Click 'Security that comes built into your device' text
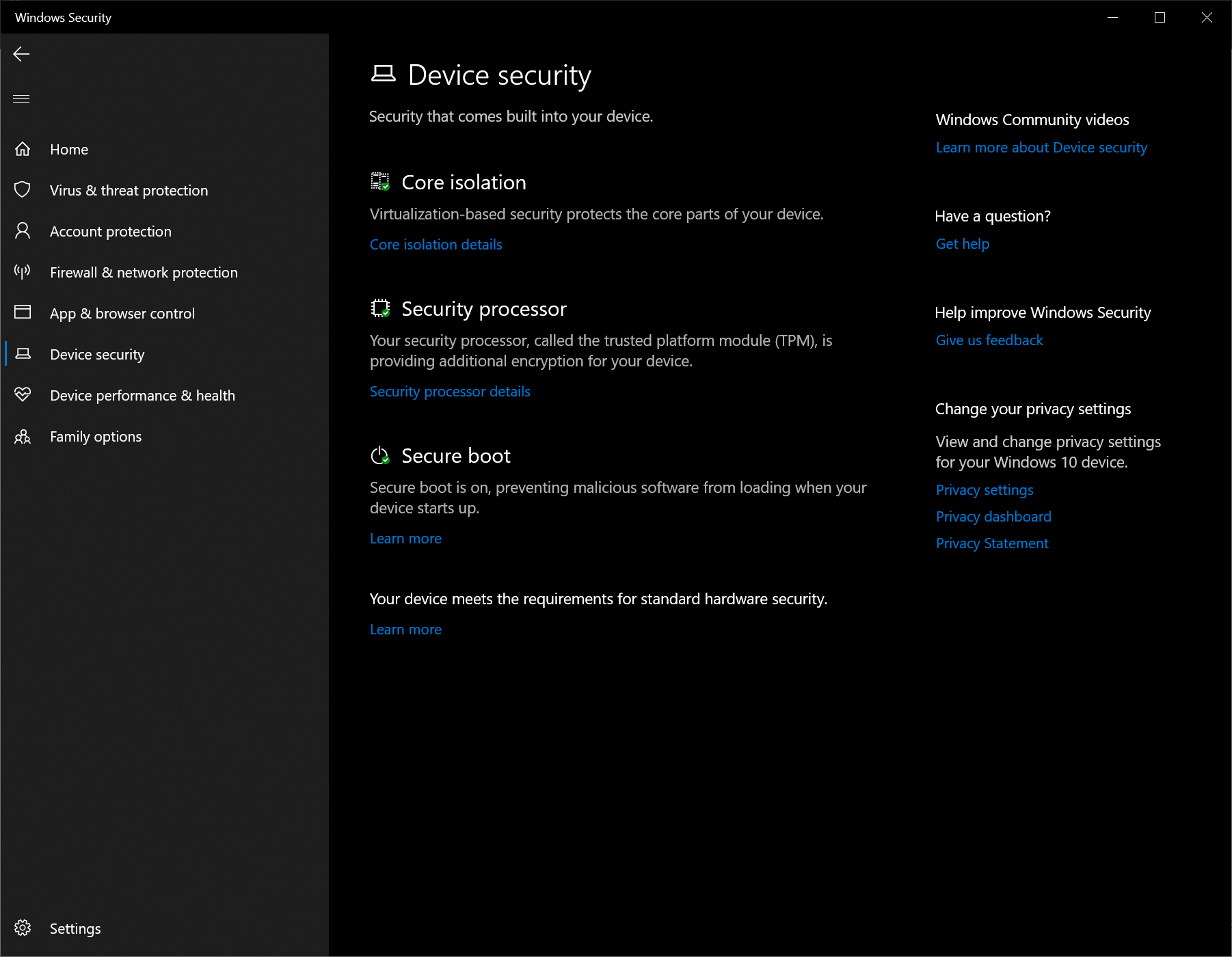Image resolution: width=1232 pixels, height=957 pixels. coord(511,116)
